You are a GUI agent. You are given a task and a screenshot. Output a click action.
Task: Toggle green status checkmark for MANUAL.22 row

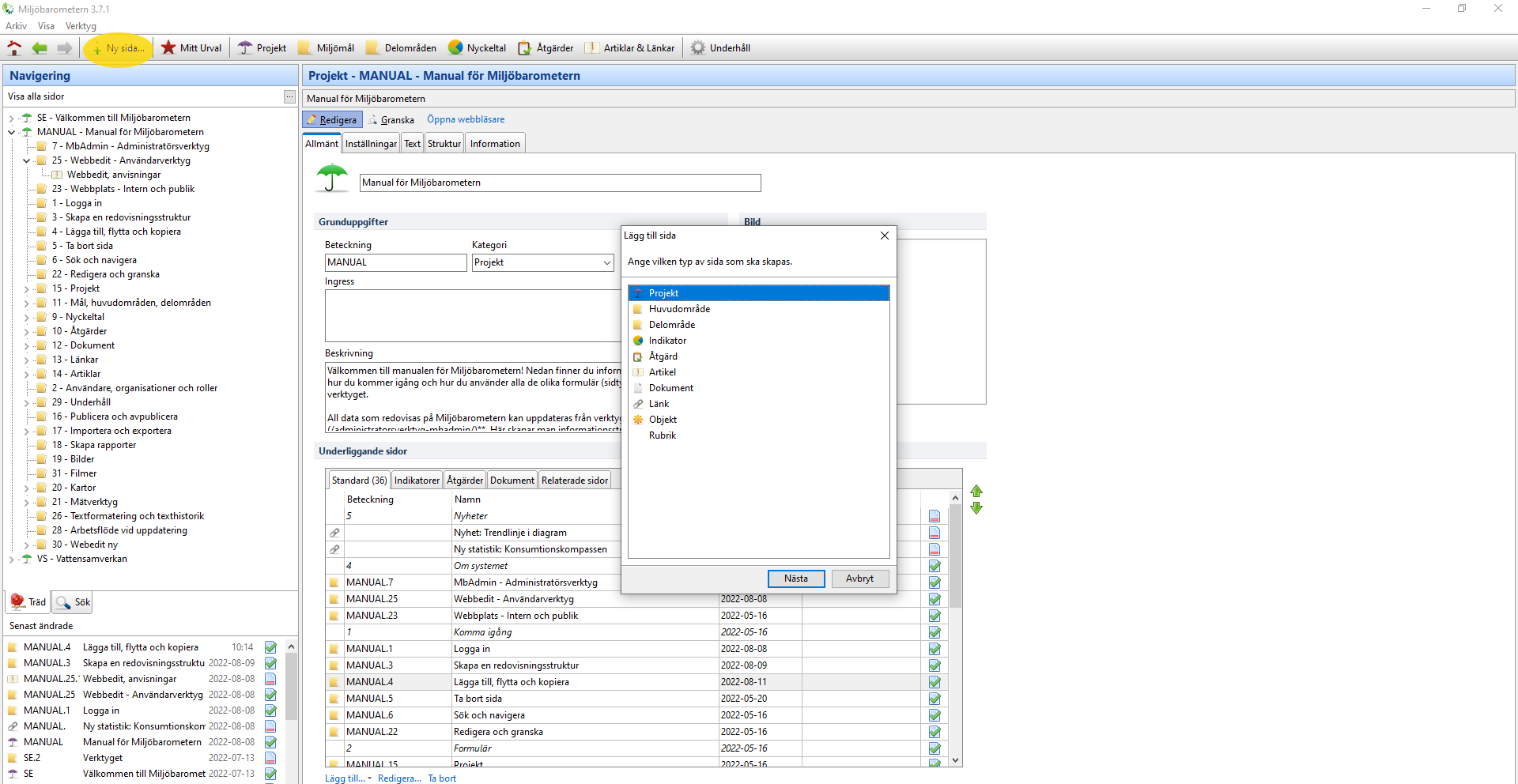click(x=935, y=732)
